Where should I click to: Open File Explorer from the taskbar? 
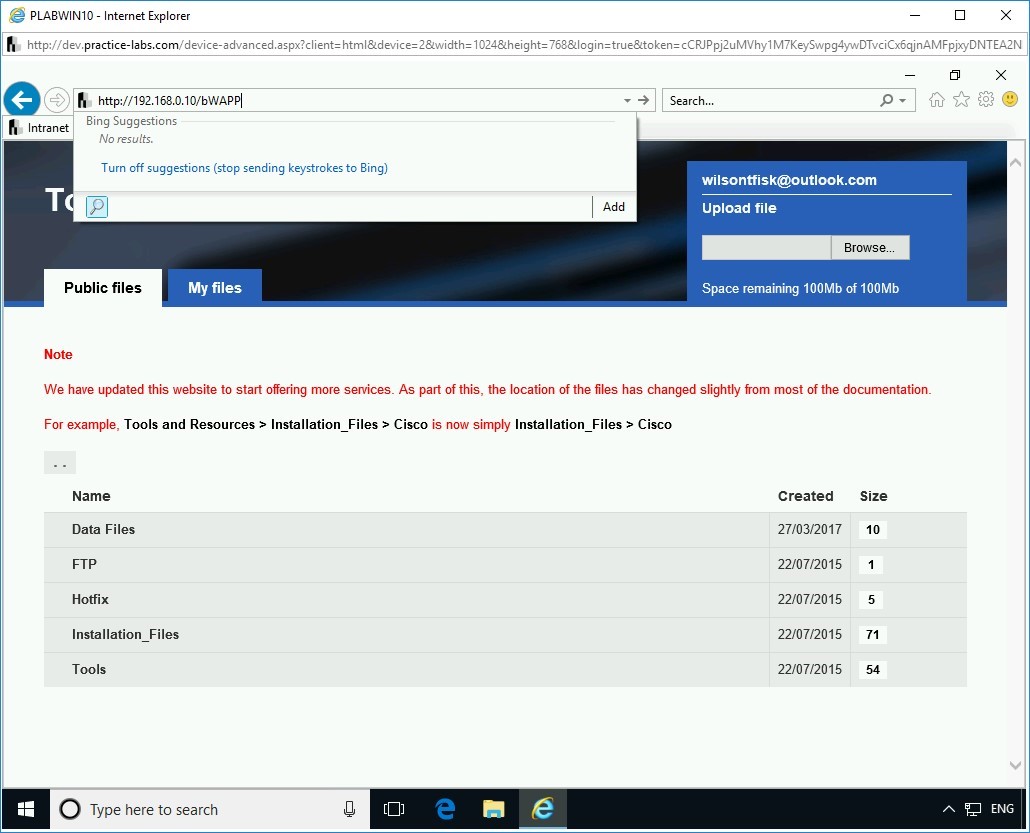pos(493,809)
